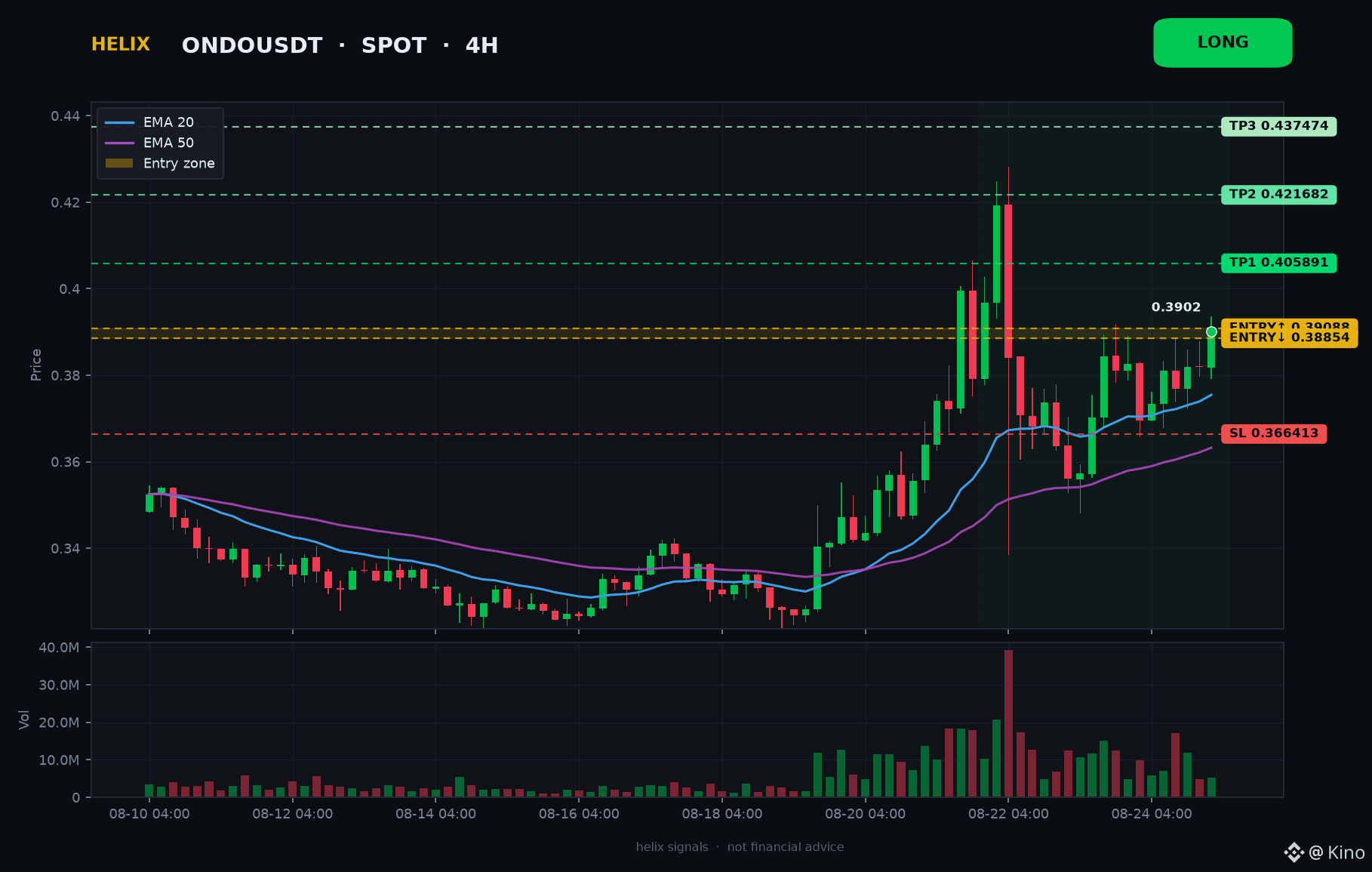Image resolution: width=1372 pixels, height=872 pixels.
Task: Click the 0.4 price axis tick
Action: [70, 289]
